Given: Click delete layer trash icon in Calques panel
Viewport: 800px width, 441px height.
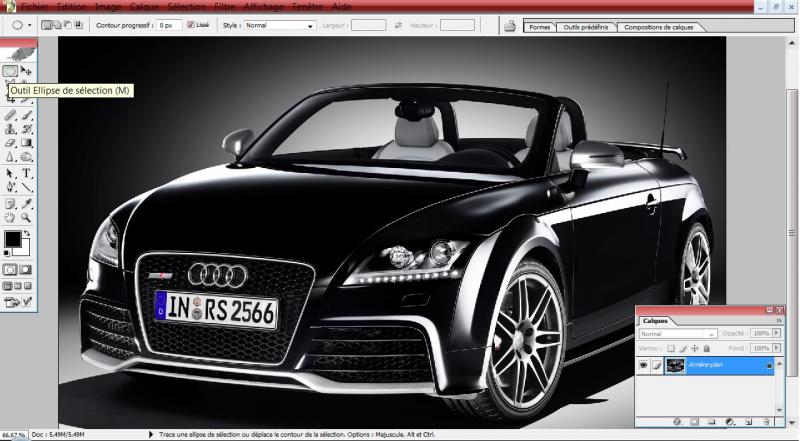Looking at the screenshot, I should [x=766, y=422].
